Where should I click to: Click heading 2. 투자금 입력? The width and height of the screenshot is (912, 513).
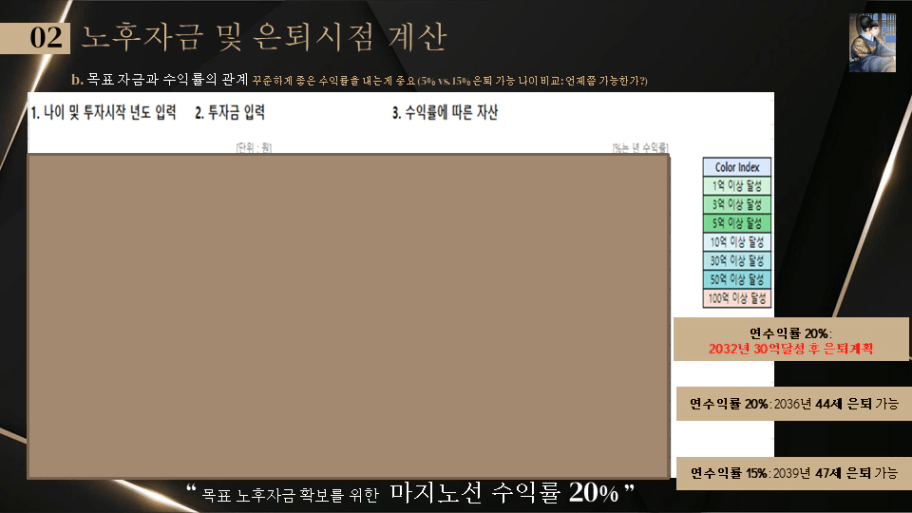click(x=230, y=112)
